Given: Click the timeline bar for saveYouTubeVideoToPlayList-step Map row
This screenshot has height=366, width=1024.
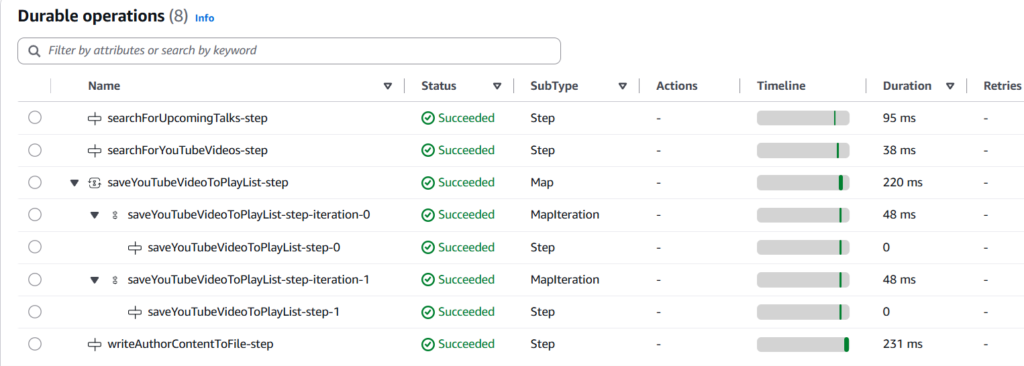Looking at the screenshot, I should 803,183.
